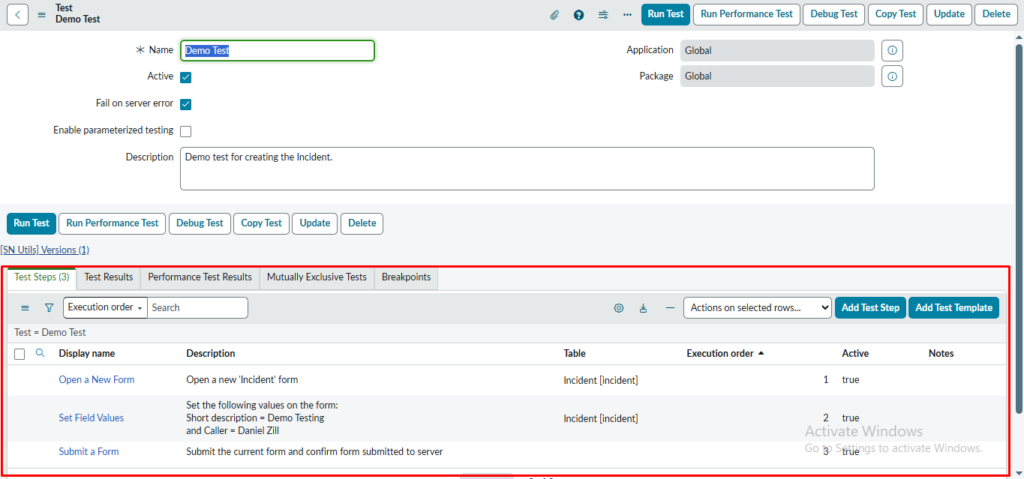1024x479 pixels.
Task: Open the Set Field Values step link
Action: (91, 418)
